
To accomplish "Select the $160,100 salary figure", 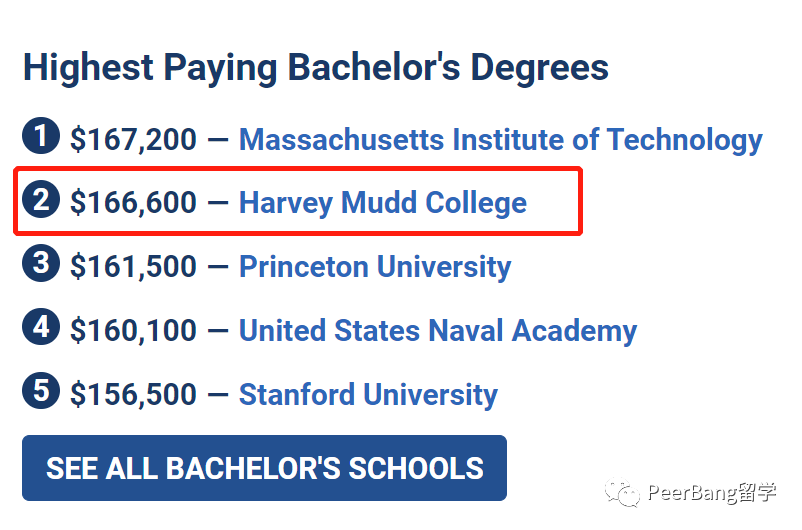I will coord(133,330).
